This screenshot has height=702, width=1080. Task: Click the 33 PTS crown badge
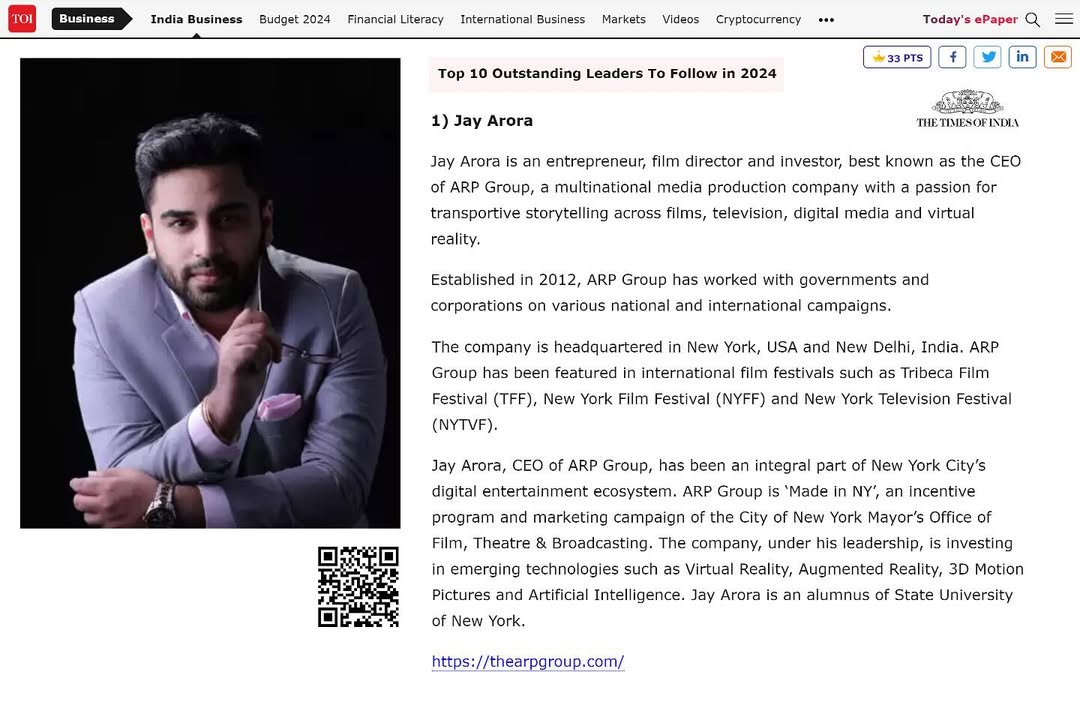(897, 57)
